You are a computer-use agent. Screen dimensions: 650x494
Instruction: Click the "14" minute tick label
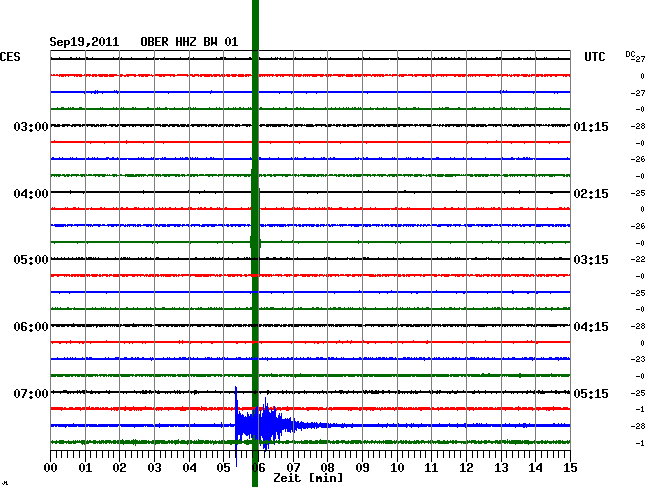(536, 468)
